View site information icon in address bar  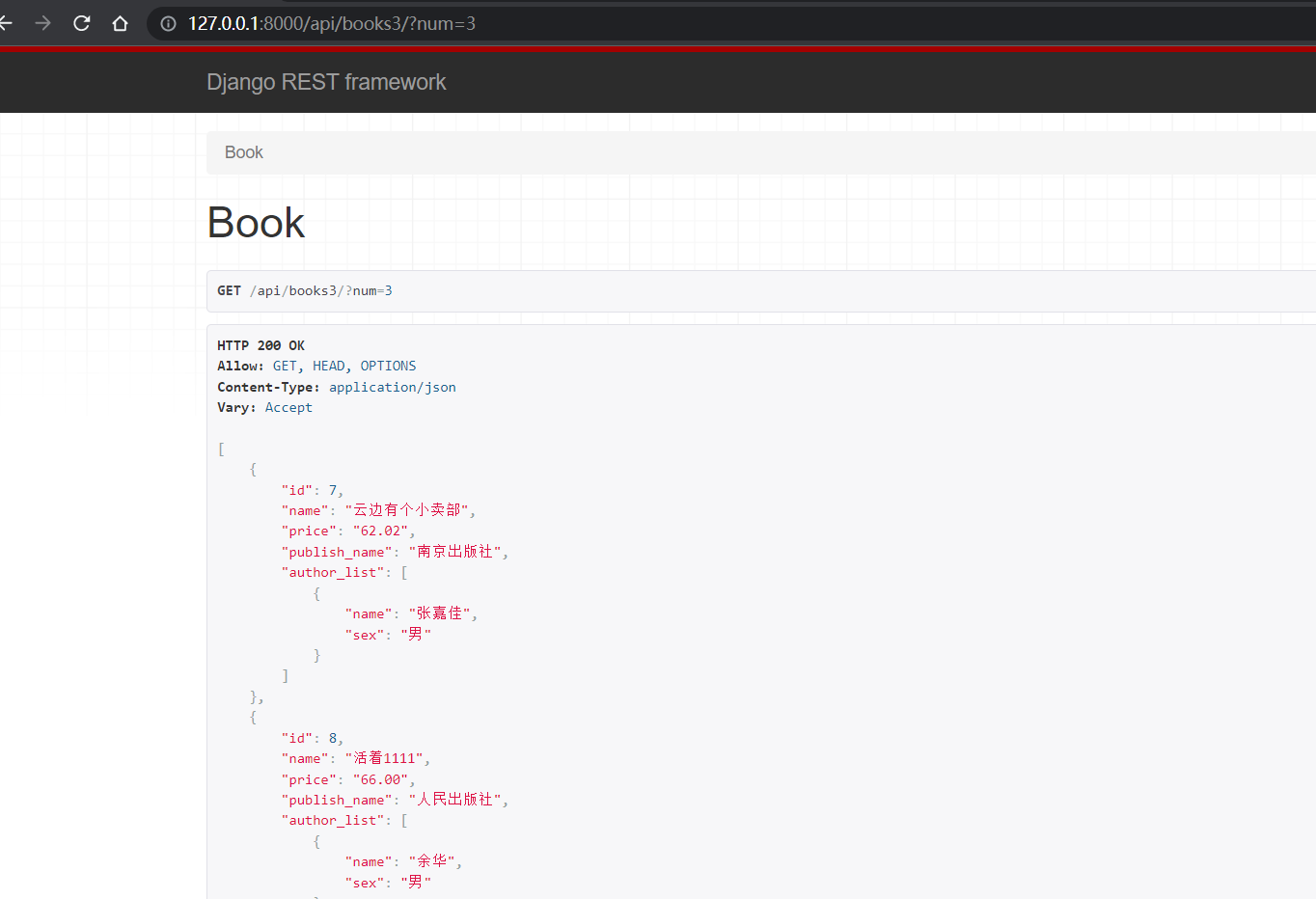point(168,23)
